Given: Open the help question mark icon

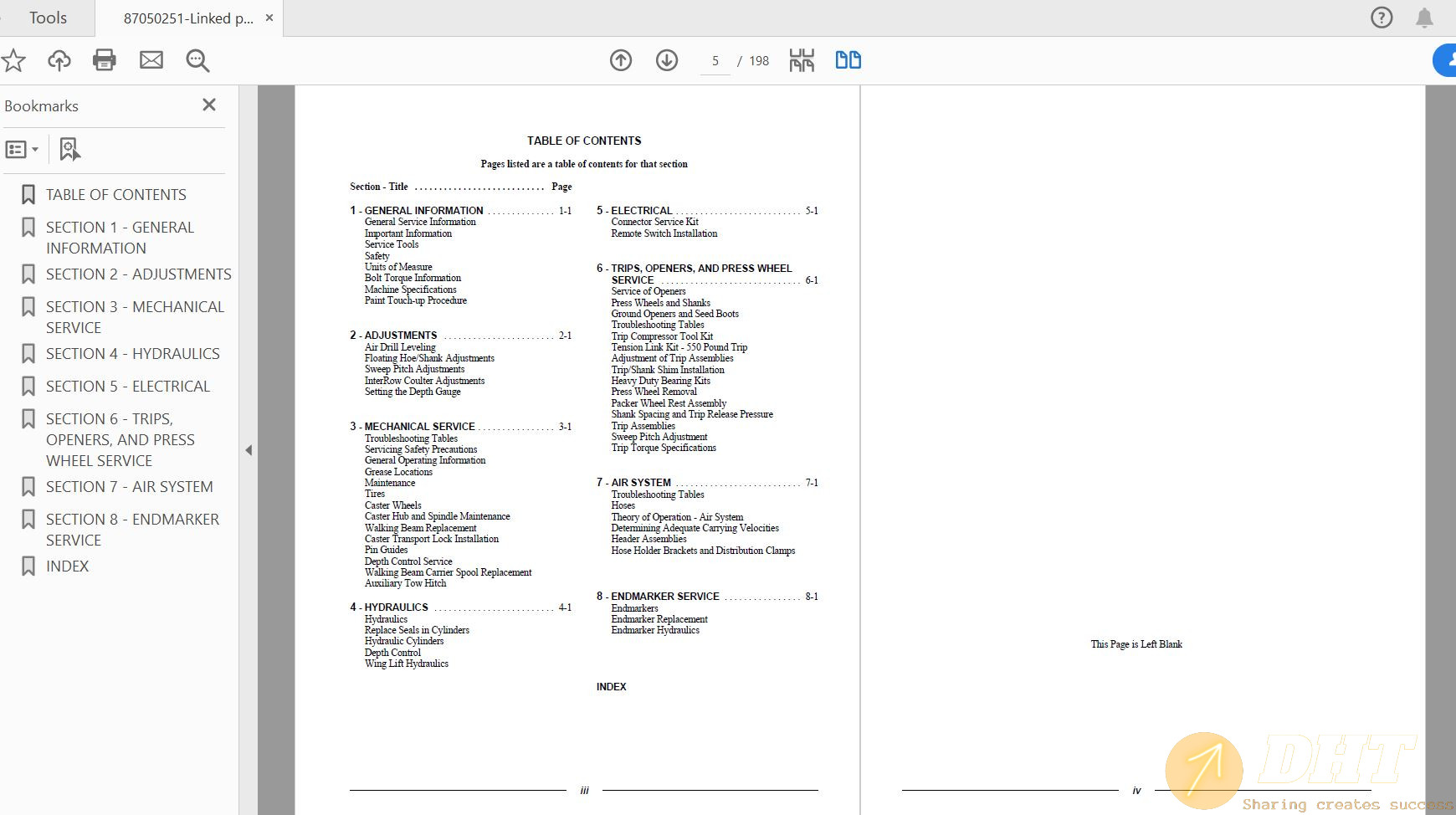Looking at the screenshot, I should pos(1382,18).
